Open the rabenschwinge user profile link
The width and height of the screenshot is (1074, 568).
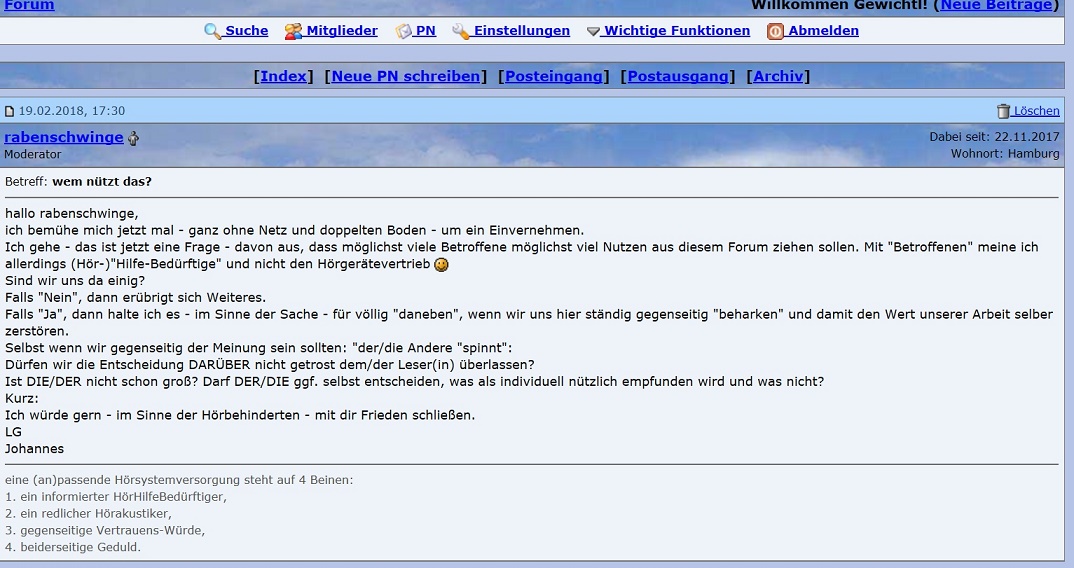coord(64,138)
